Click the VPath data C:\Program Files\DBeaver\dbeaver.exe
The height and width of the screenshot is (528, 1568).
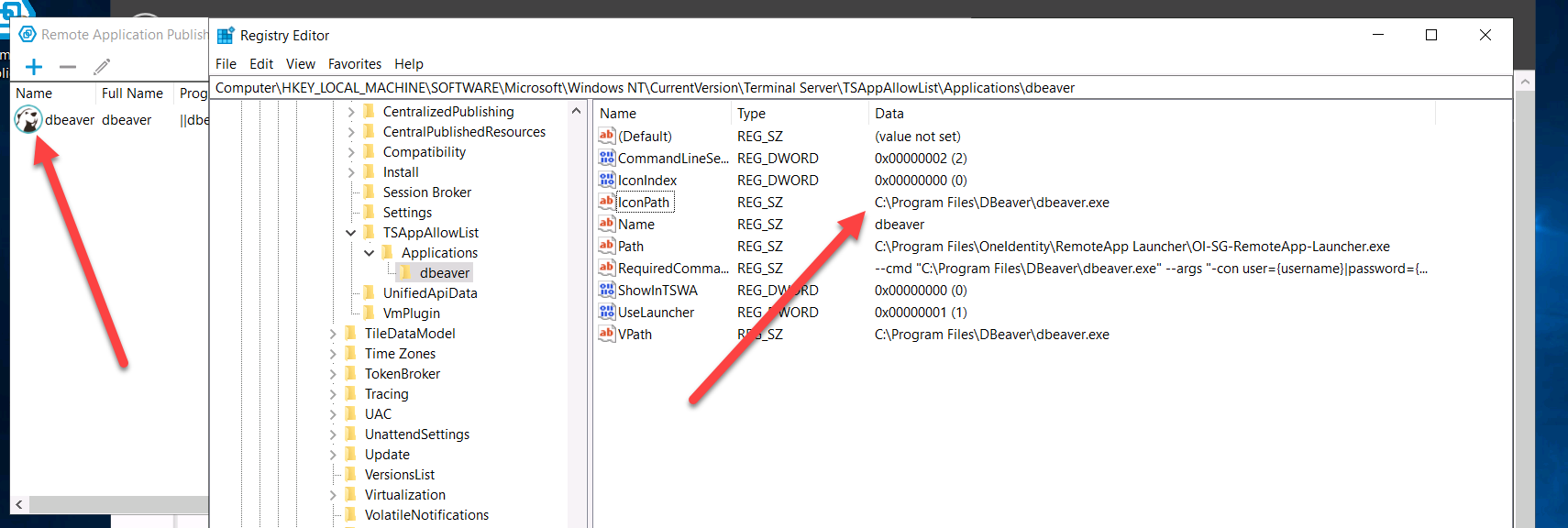(x=992, y=335)
